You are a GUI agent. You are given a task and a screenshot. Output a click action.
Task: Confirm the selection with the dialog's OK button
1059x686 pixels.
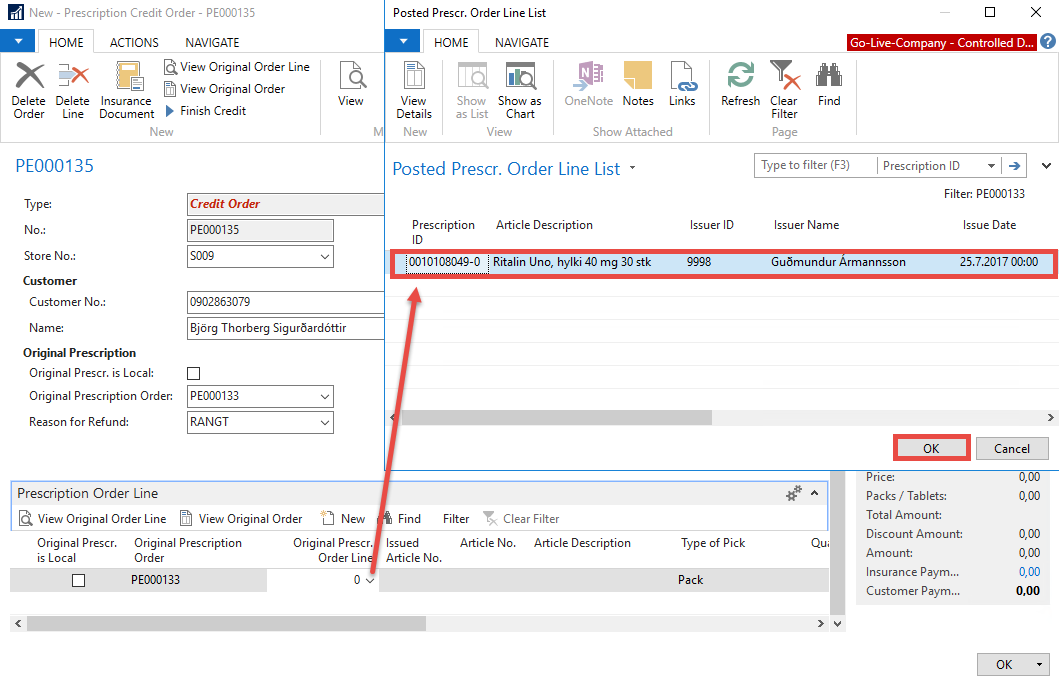931,448
